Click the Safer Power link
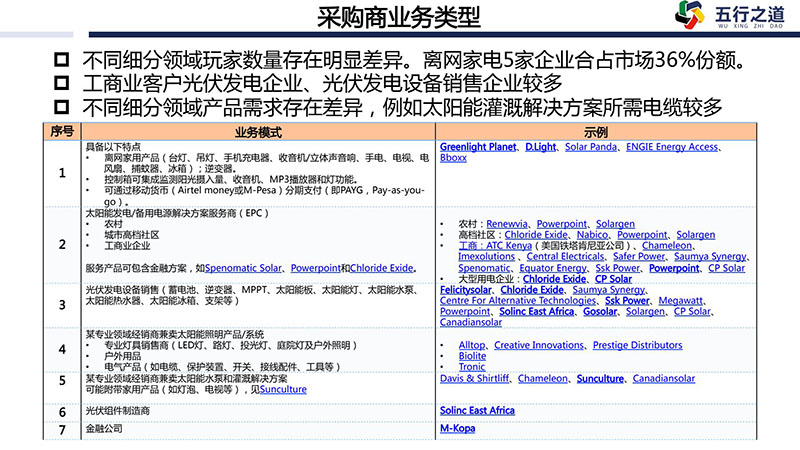Viewport: 800px width, 450px height. point(639,257)
